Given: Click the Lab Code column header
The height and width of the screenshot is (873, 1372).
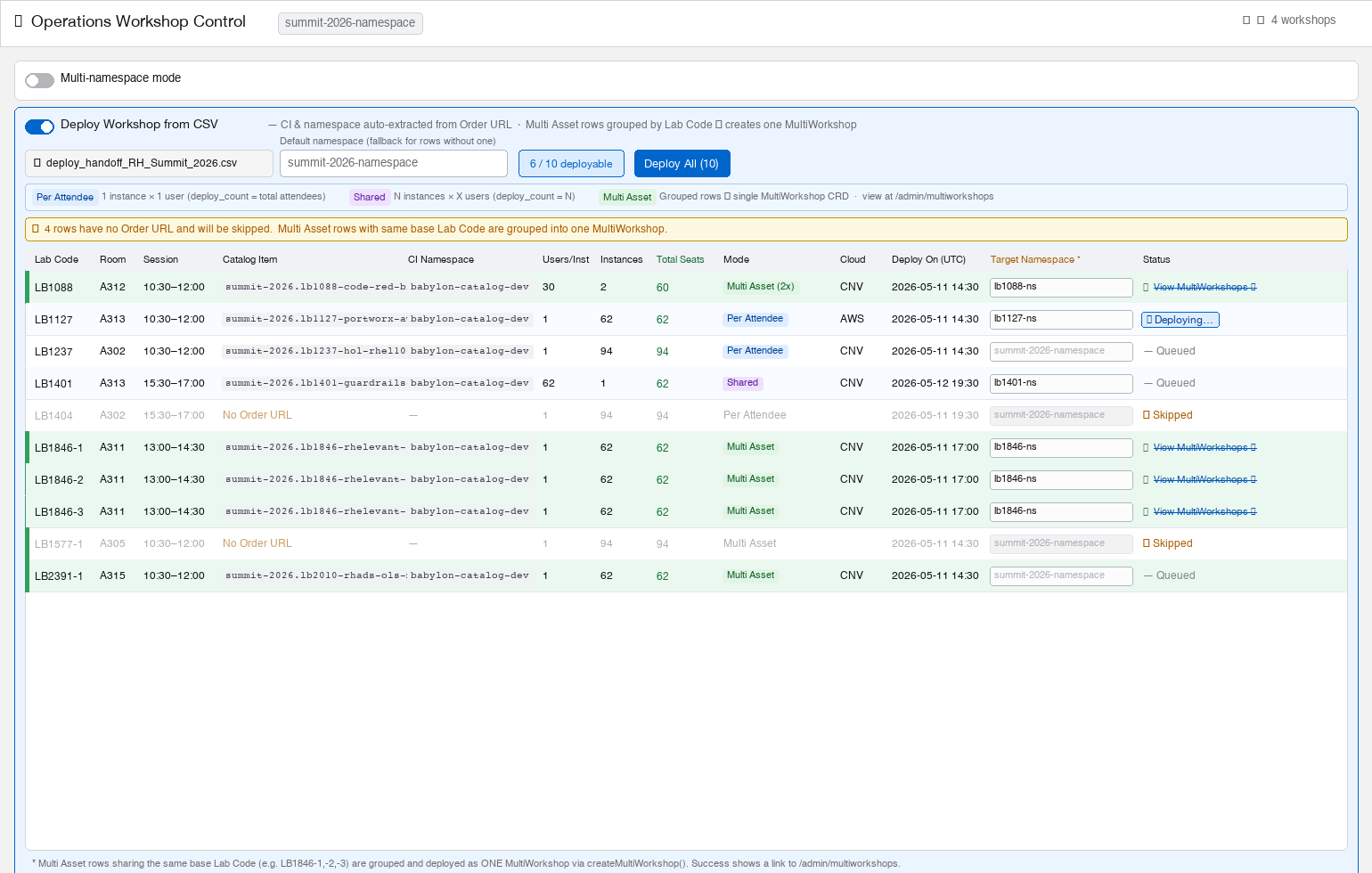Looking at the screenshot, I should coord(56,260).
